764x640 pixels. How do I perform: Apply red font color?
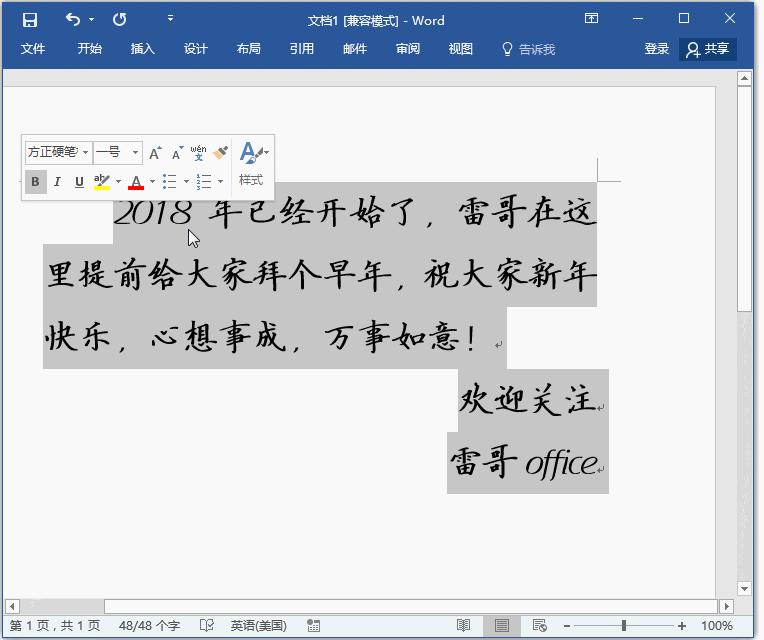click(x=136, y=182)
